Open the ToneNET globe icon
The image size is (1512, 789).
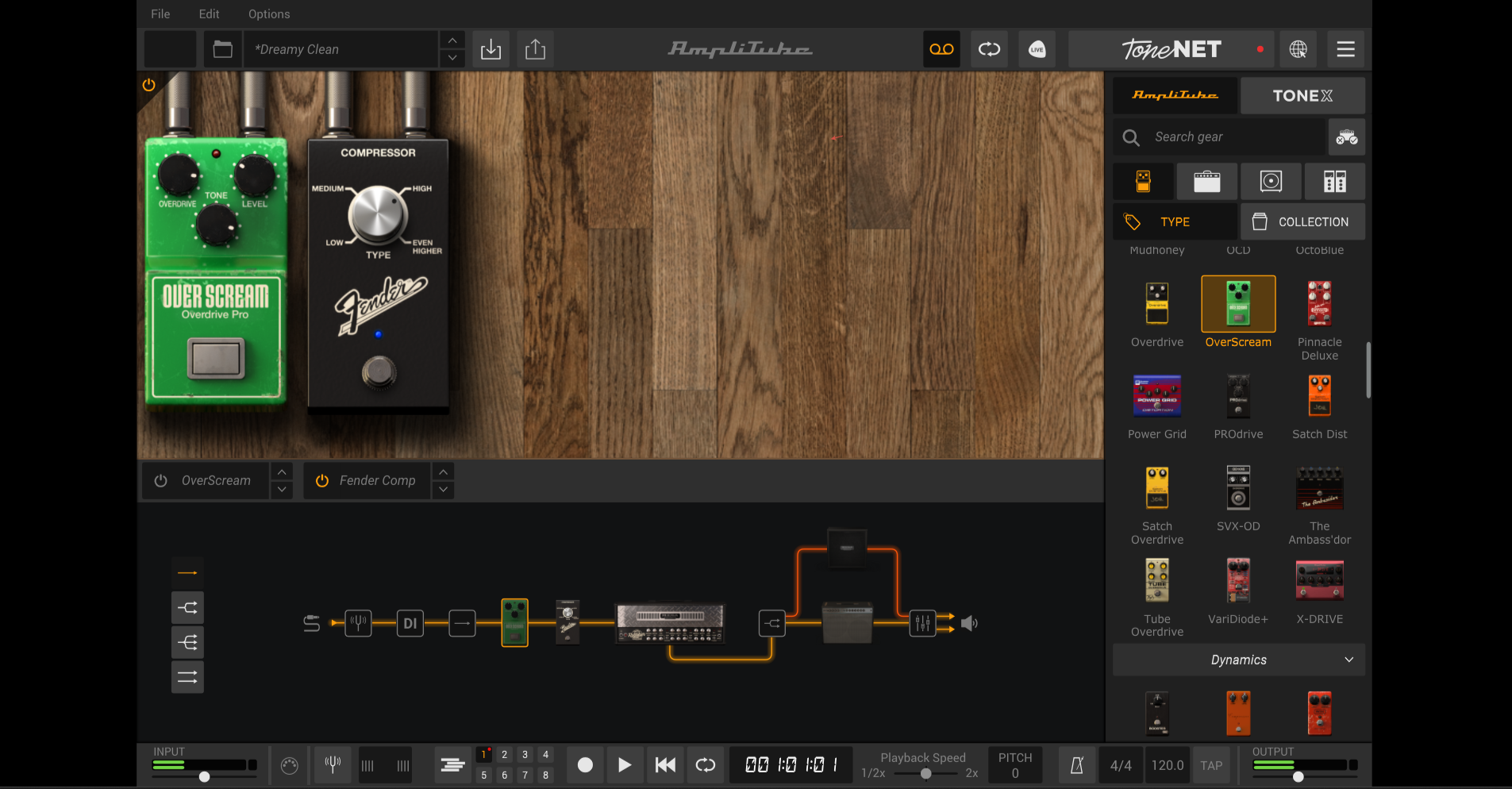tap(1298, 49)
